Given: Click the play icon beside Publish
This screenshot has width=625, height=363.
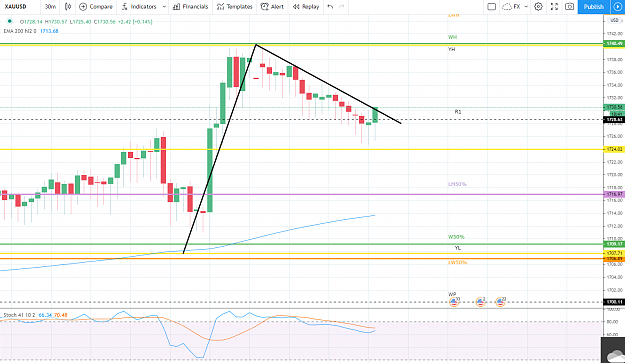Looking at the screenshot, I should 617,7.
